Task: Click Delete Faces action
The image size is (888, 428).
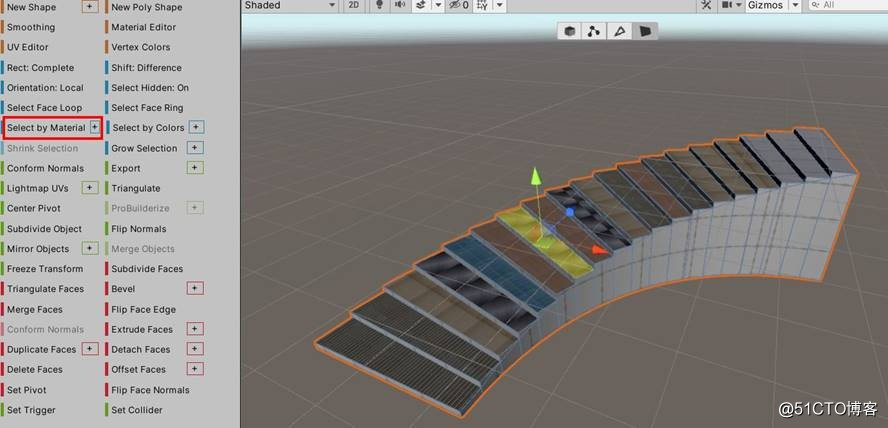Action: (x=35, y=370)
